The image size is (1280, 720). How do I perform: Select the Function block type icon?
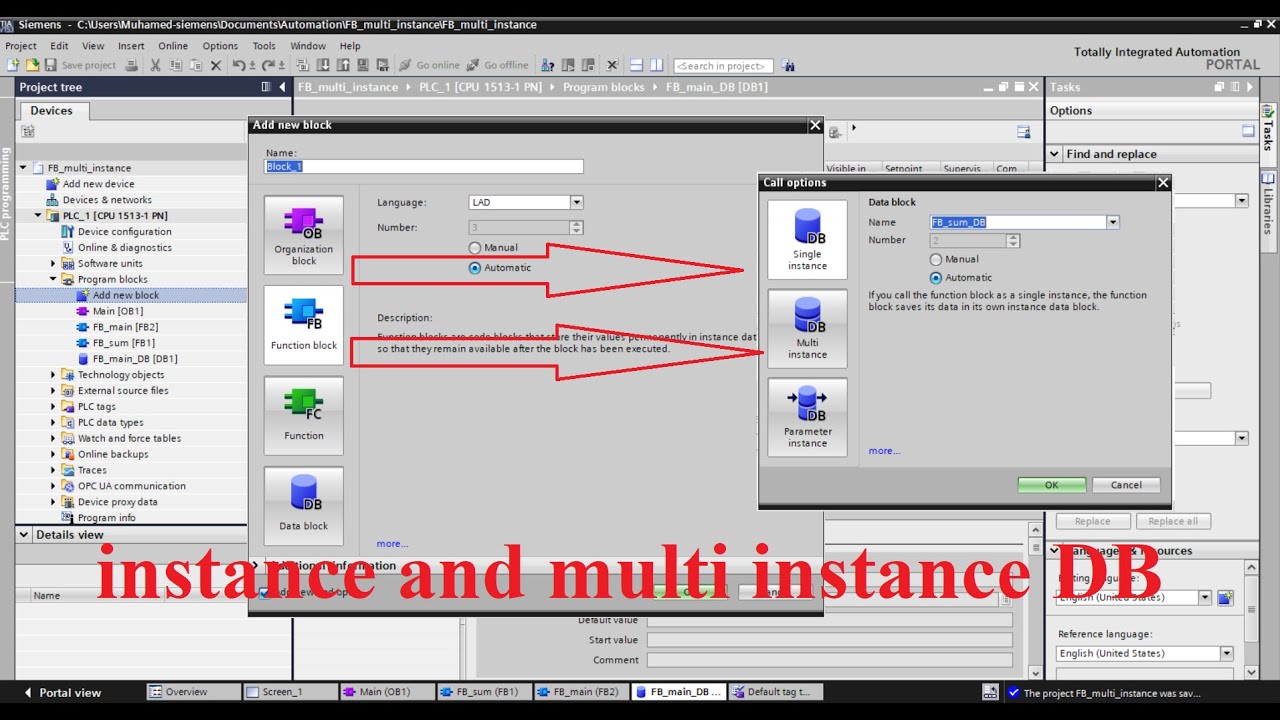[304, 326]
